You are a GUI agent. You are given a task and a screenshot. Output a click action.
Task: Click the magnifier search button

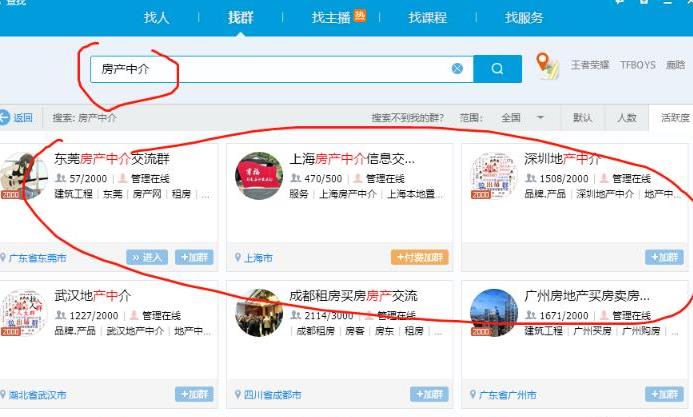(497, 69)
